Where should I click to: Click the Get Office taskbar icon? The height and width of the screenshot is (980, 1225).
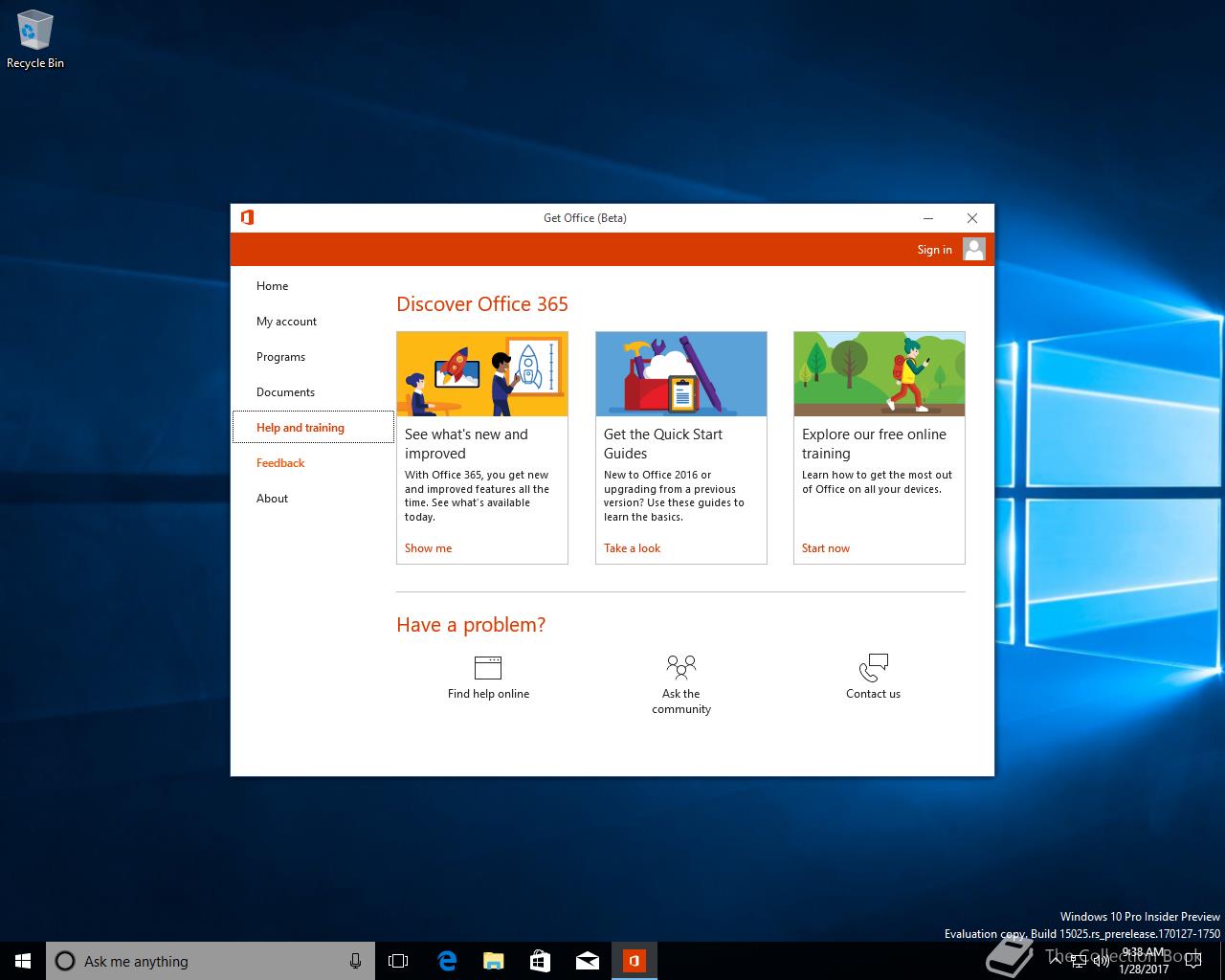(x=634, y=961)
